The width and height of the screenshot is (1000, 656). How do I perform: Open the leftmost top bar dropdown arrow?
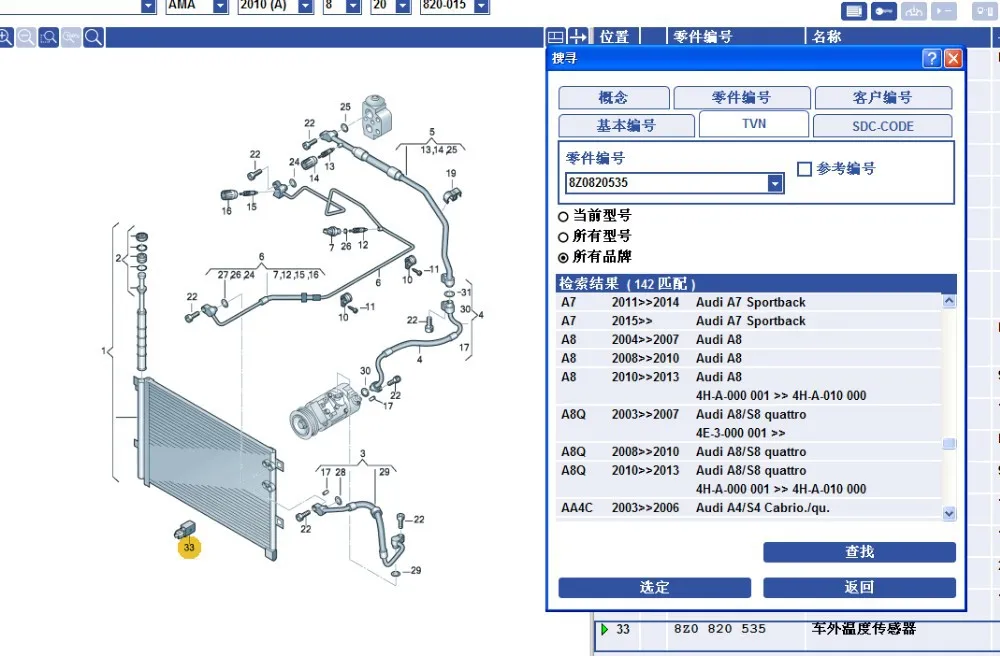point(148,6)
